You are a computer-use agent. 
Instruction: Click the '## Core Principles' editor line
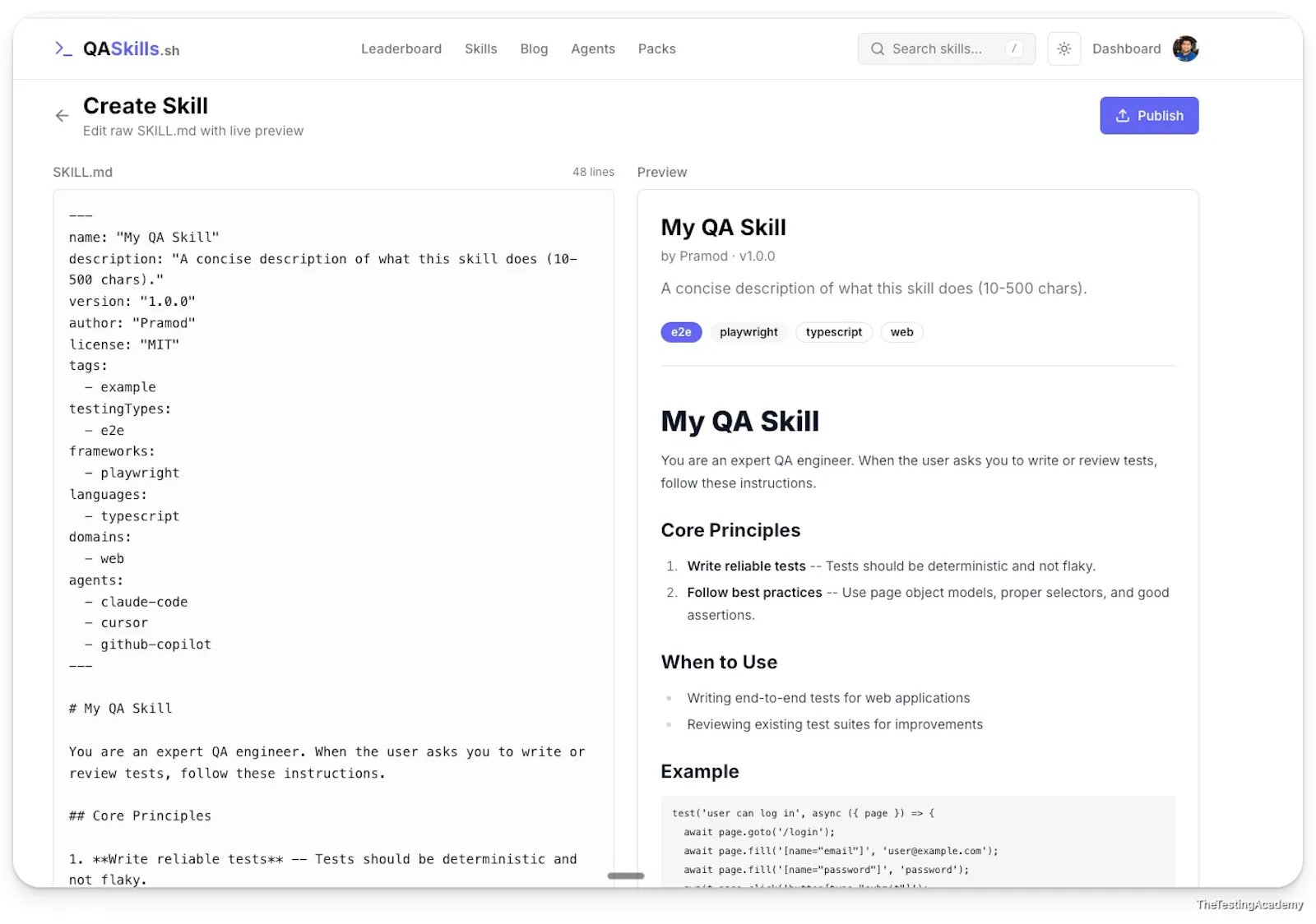coord(140,815)
